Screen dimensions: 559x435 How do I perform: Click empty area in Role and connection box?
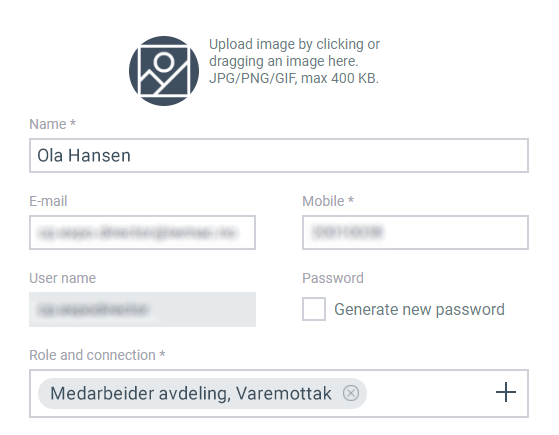point(428,393)
